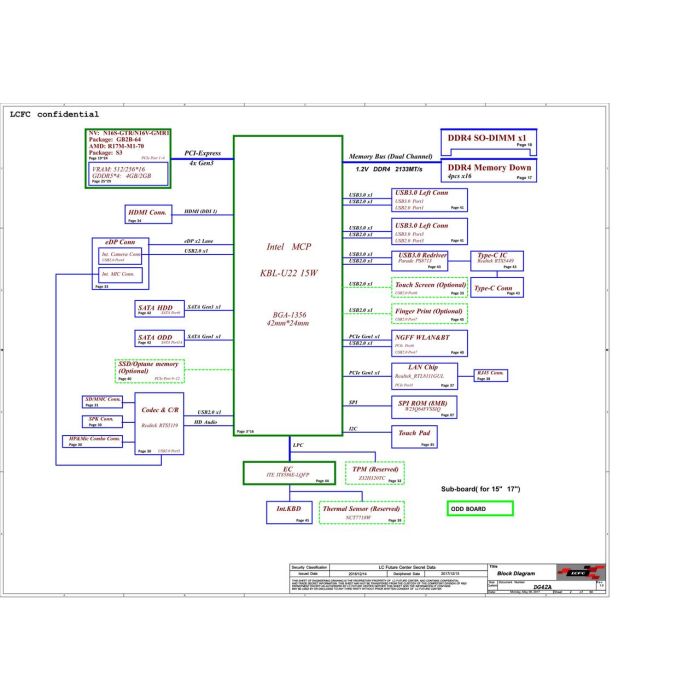Click the 'DDR4 SO-DIMM x1' block label

[487, 138]
